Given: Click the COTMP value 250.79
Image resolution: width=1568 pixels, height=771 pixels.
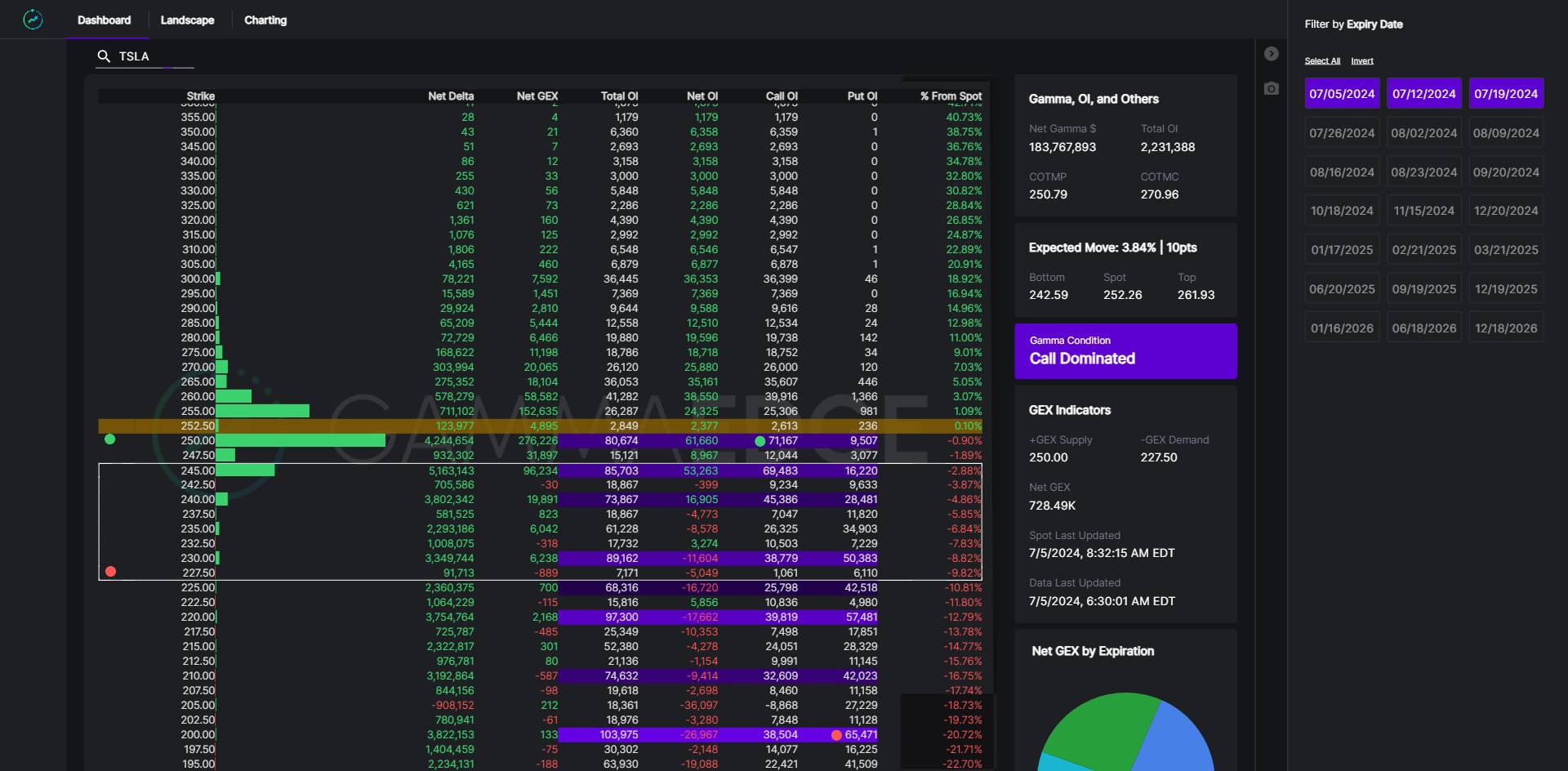Looking at the screenshot, I should (x=1048, y=194).
